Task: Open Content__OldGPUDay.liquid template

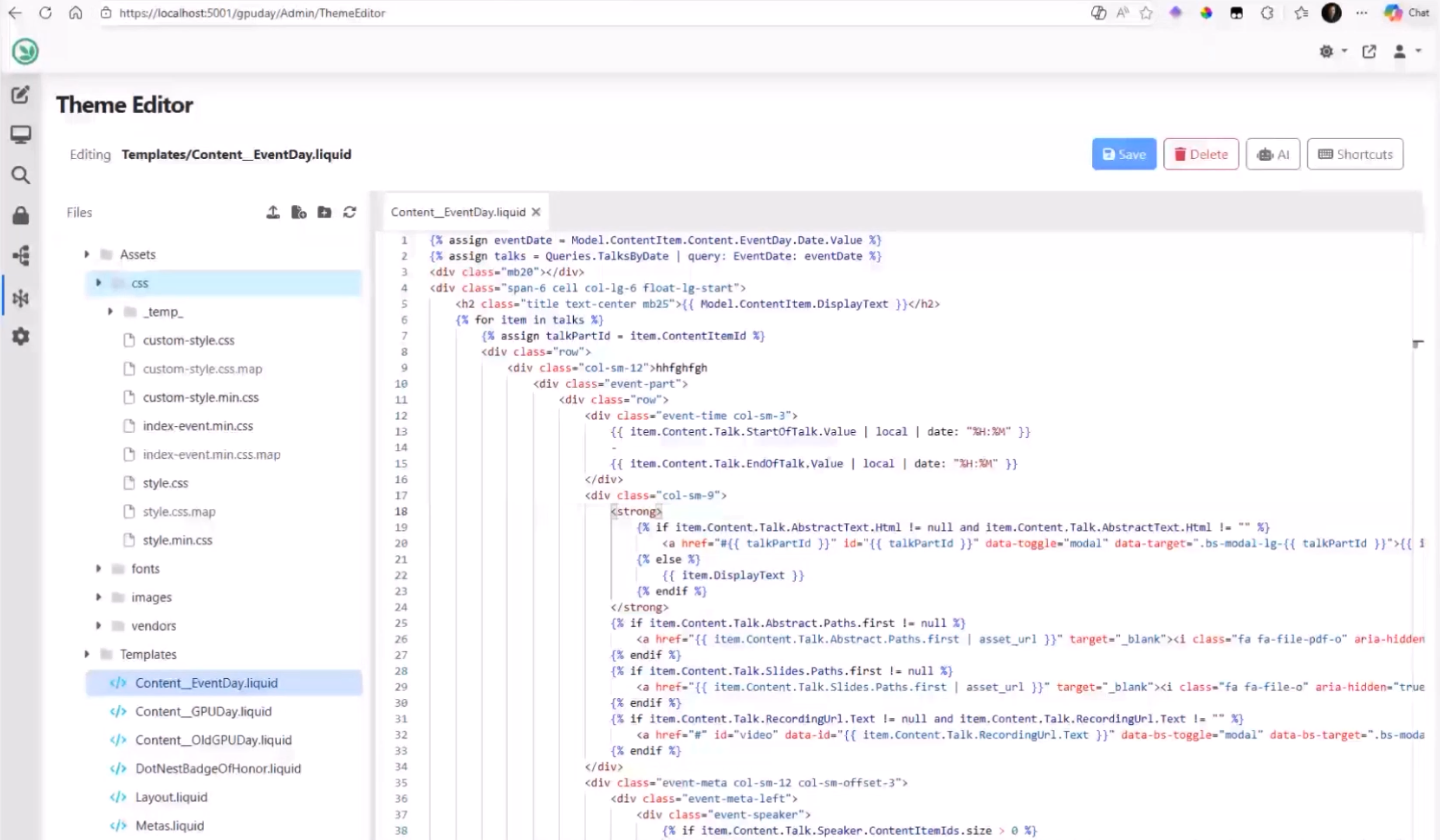Action: 214,740
